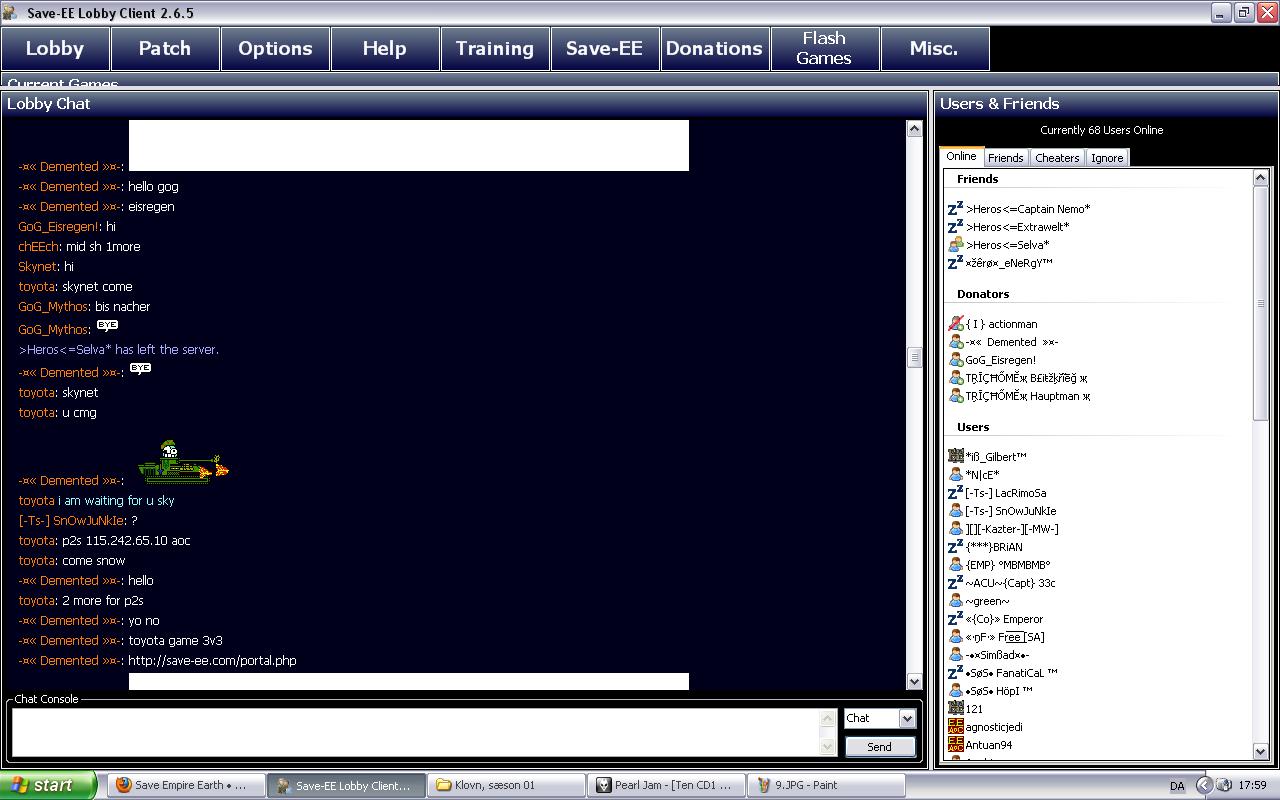Viewport: 1280px width, 800px height.
Task: Open the Flash Games section
Action: [x=824, y=49]
